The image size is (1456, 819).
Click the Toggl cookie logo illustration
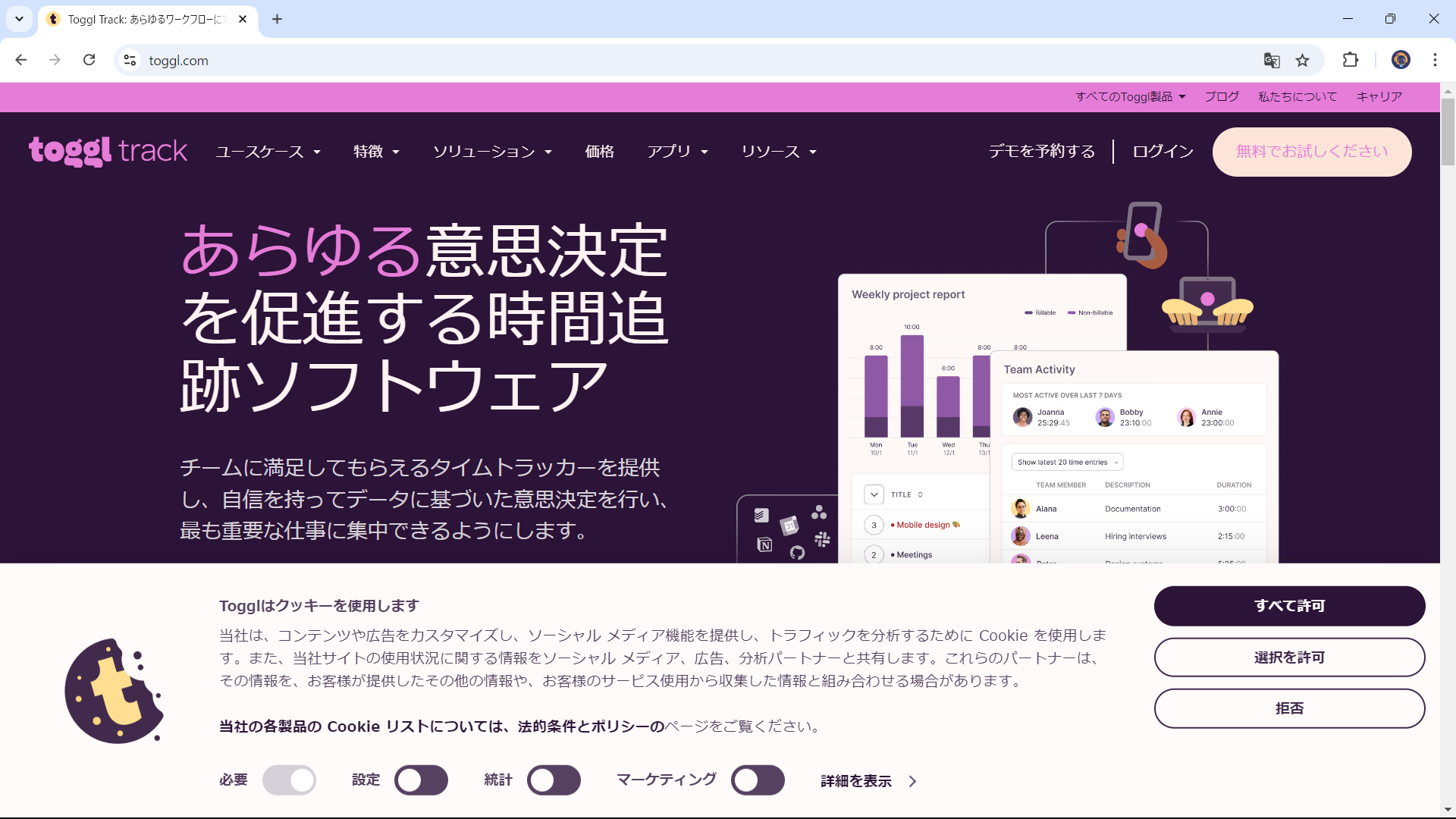coord(115,691)
